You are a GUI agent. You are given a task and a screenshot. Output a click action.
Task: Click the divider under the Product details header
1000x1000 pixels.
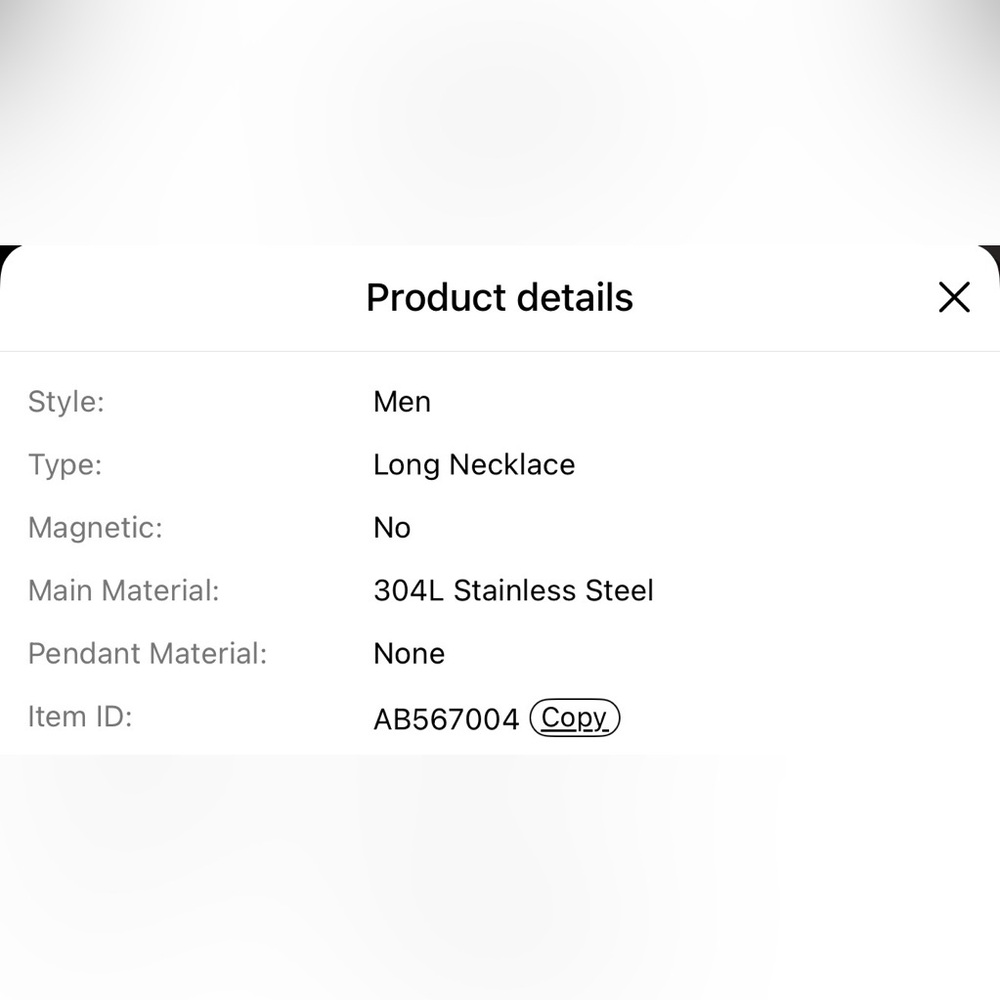click(500, 351)
